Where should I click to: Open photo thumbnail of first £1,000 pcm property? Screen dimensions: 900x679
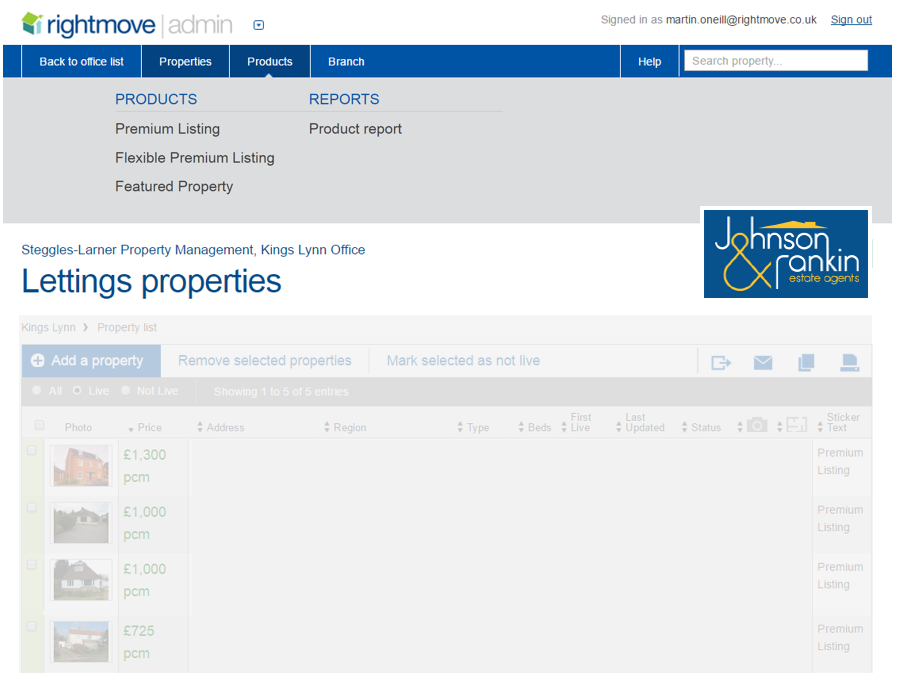(x=81, y=522)
